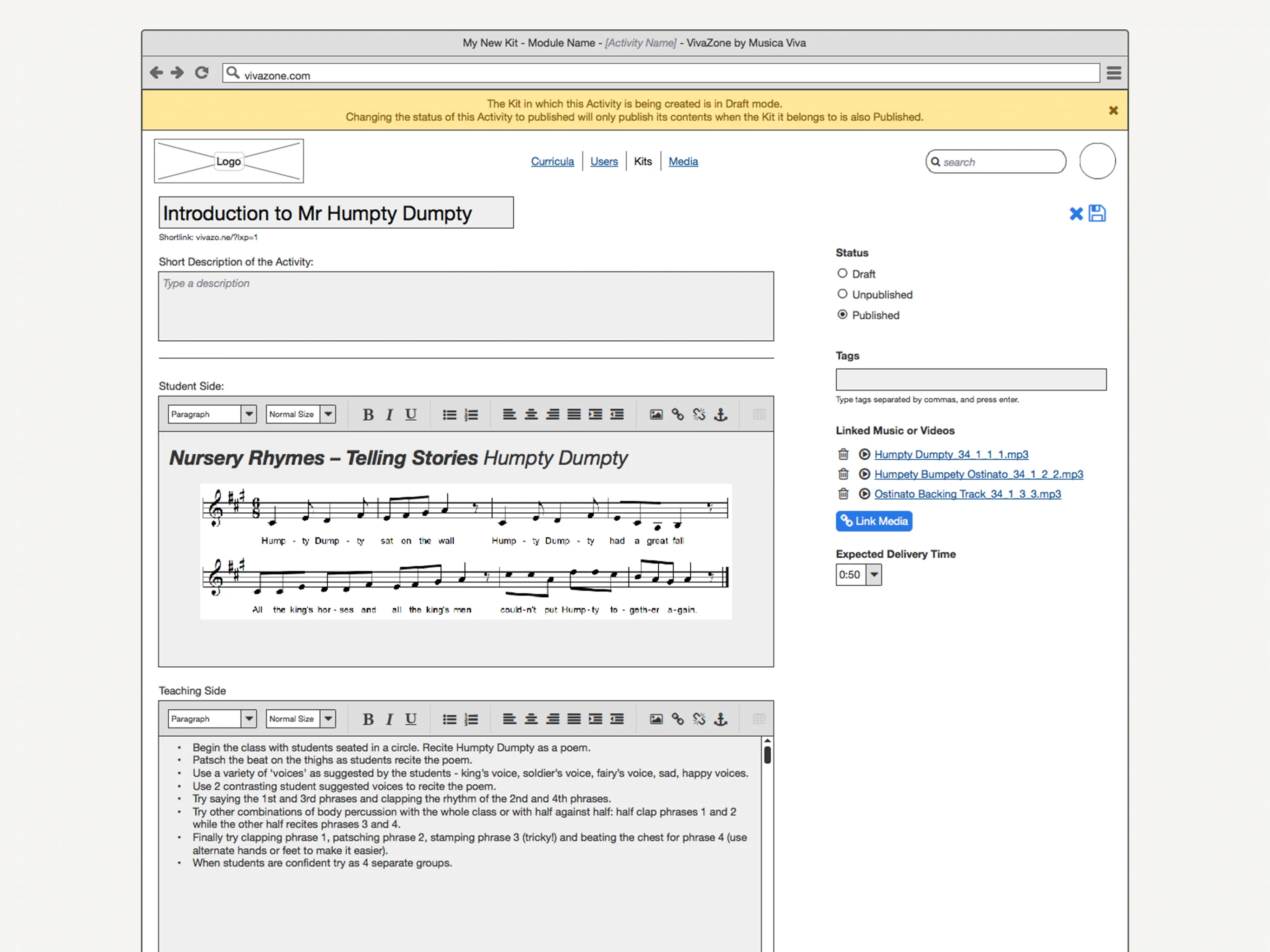
Task: Toggle bold in Student Side editor
Action: [x=368, y=415]
